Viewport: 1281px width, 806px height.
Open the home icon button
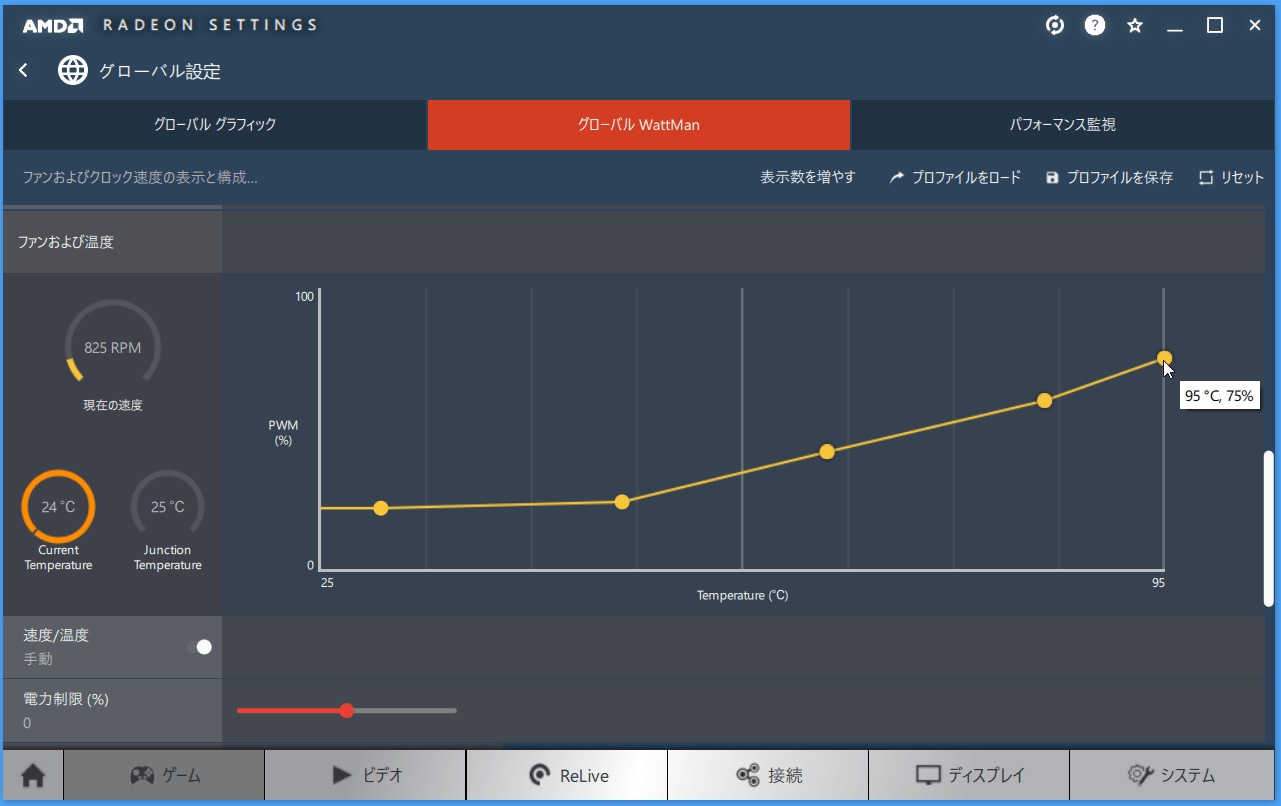pyautogui.click(x=33, y=775)
